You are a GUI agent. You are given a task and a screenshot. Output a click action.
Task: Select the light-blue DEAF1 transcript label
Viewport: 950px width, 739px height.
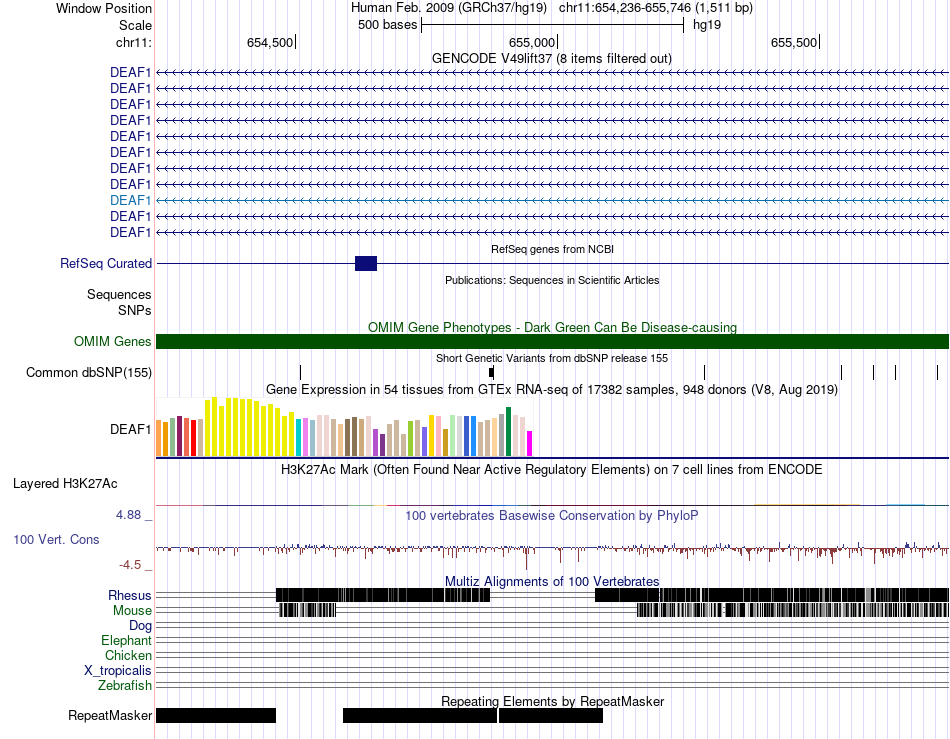coord(130,200)
